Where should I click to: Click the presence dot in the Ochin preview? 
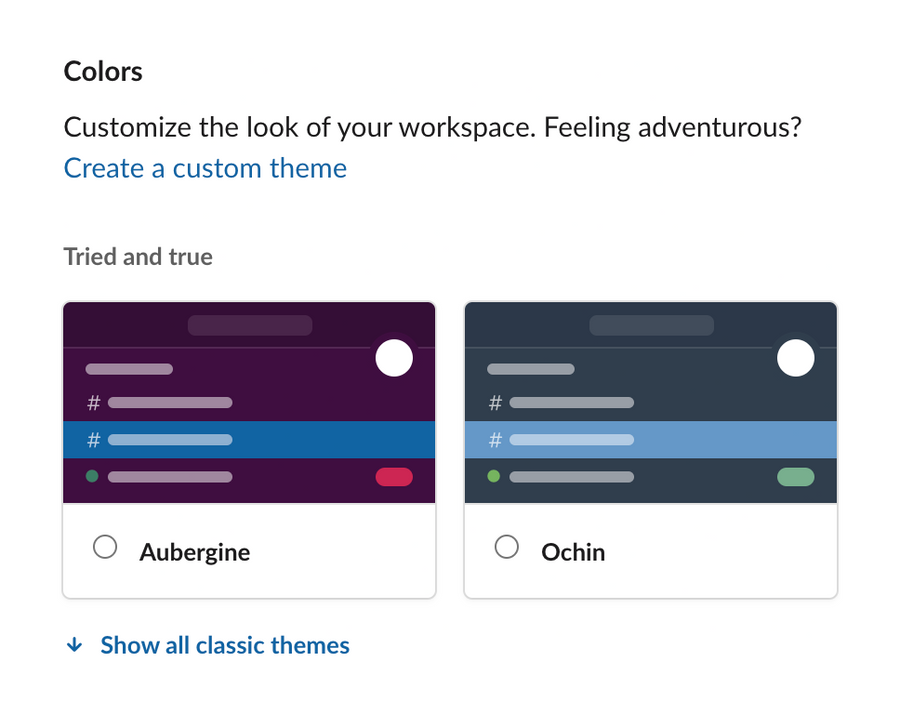pos(493,477)
